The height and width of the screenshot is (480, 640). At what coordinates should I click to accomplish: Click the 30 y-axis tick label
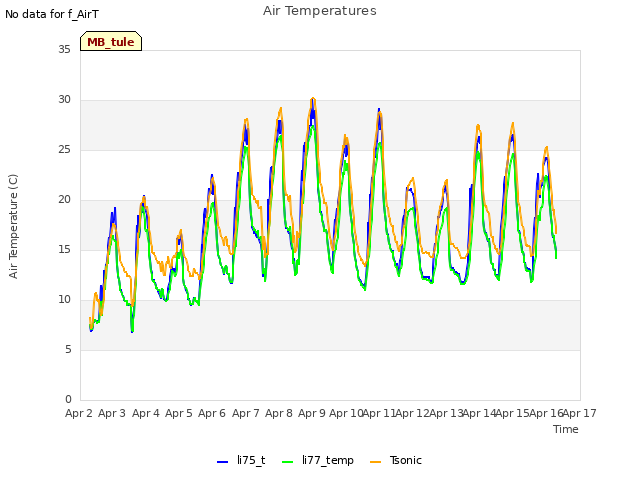click(x=64, y=100)
